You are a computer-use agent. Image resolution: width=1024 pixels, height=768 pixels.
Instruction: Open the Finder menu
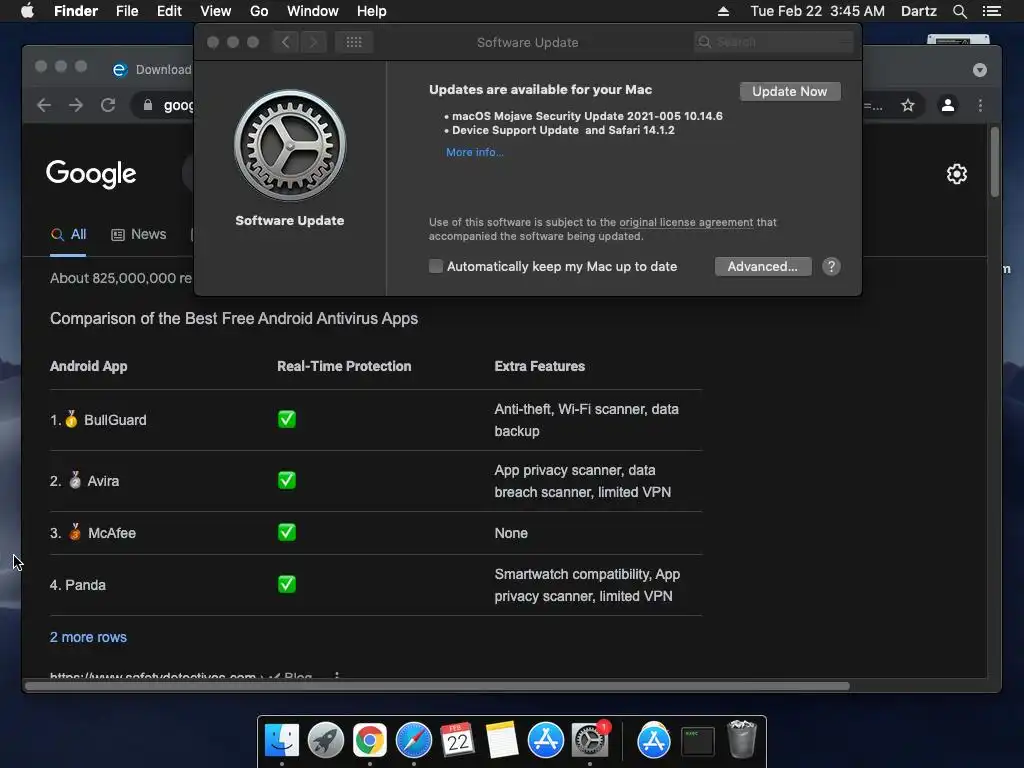pos(76,11)
